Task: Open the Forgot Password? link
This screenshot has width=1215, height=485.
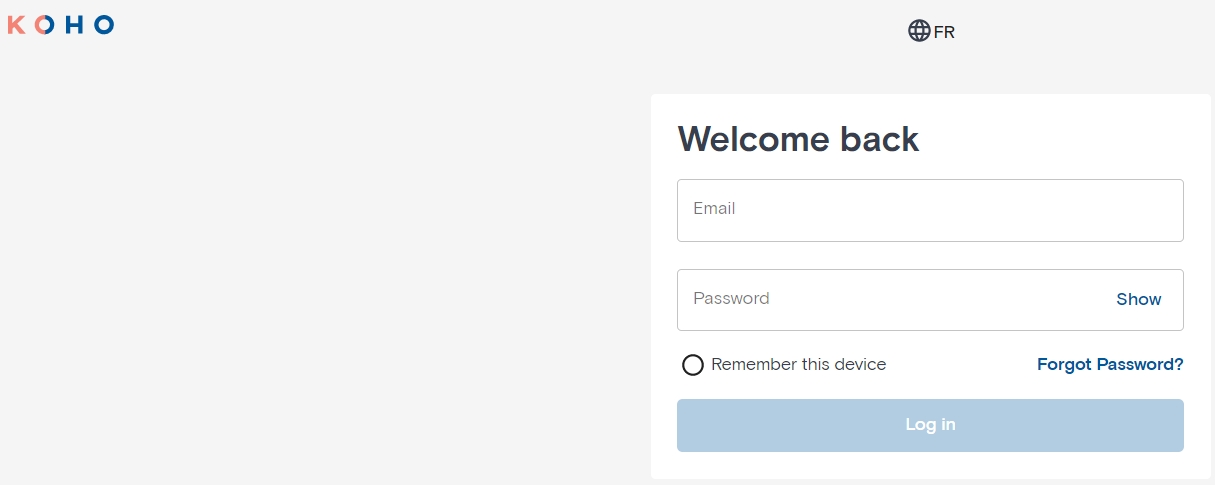Action: point(1110,364)
